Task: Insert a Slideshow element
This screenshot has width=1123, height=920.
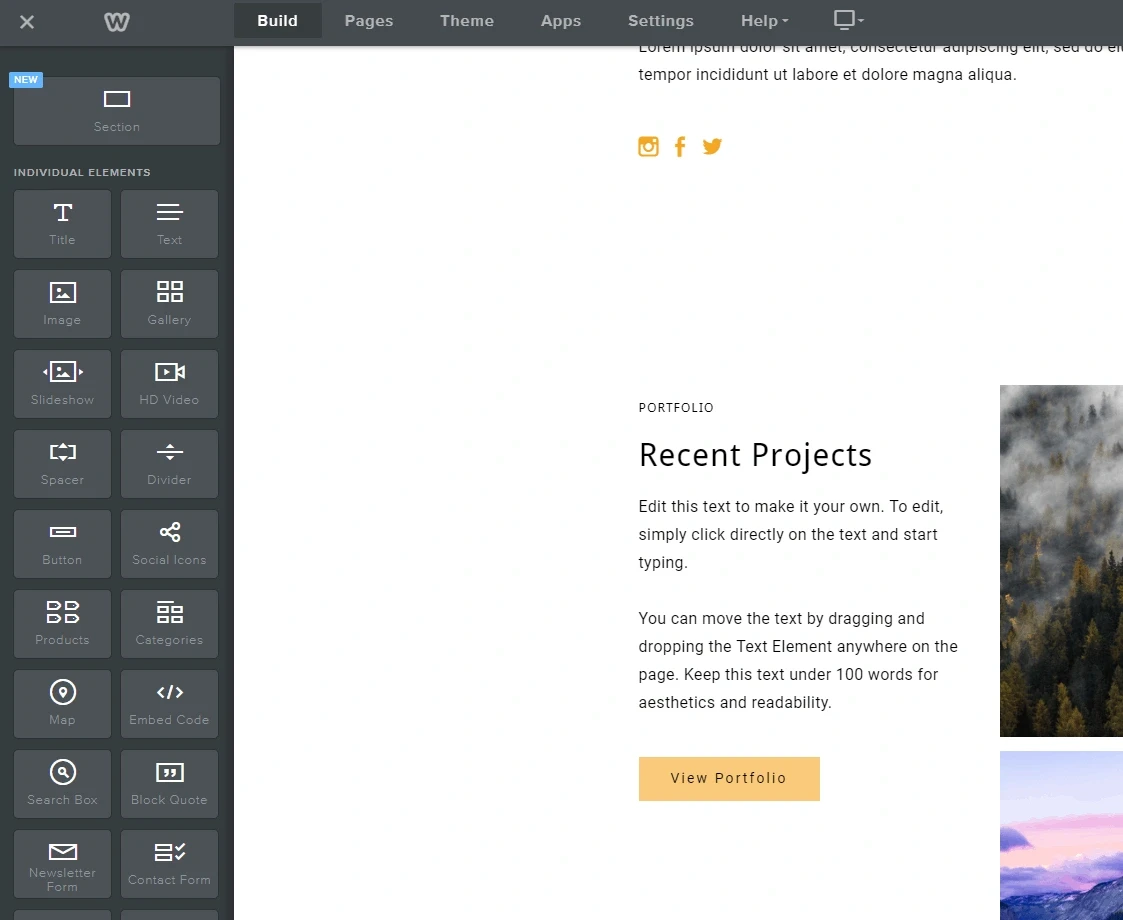Action: pyautogui.click(x=62, y=383)
